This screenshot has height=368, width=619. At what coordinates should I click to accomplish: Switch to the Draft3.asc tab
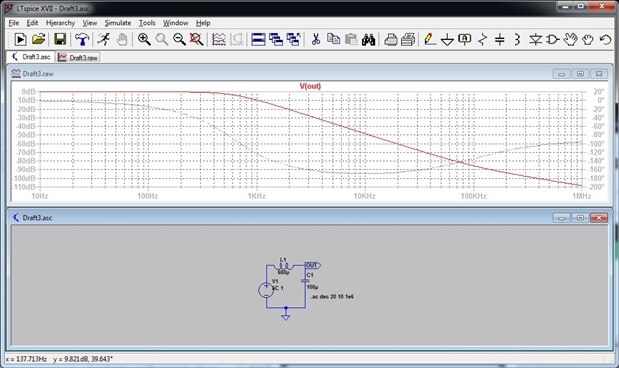[x=32, y=57]
